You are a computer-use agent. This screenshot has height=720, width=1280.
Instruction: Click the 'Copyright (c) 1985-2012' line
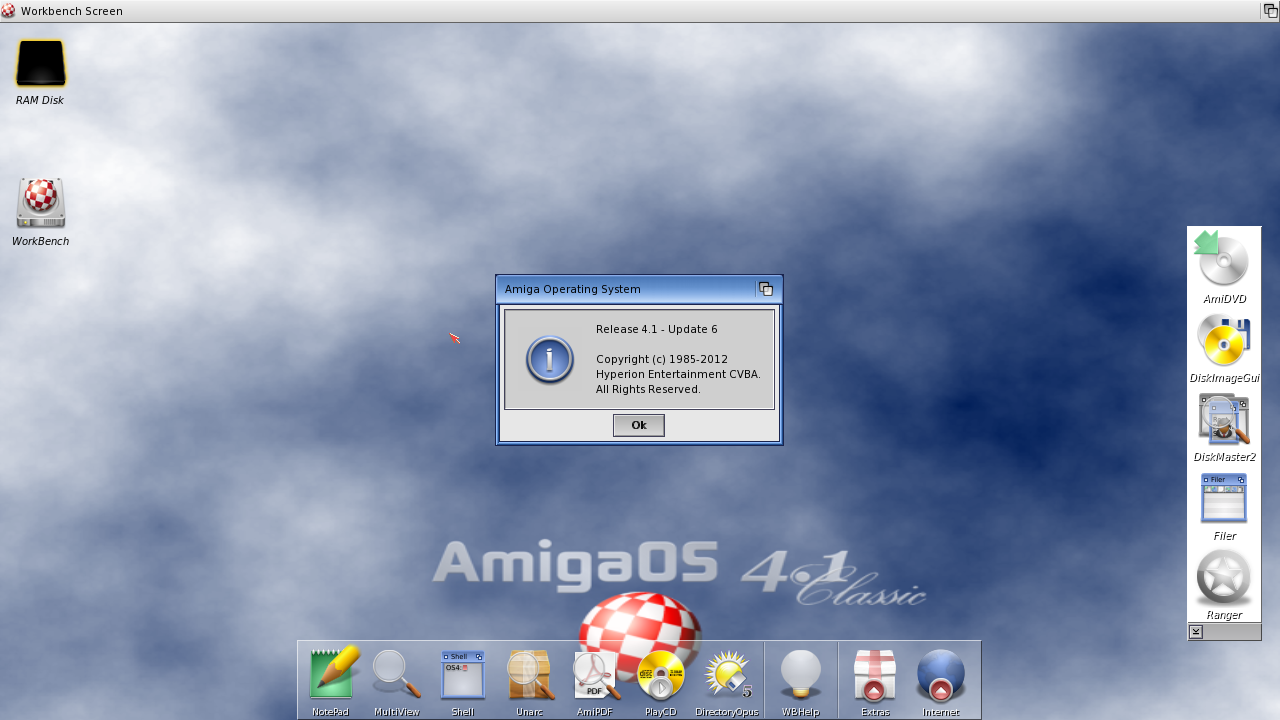click(x=662, y=359)
